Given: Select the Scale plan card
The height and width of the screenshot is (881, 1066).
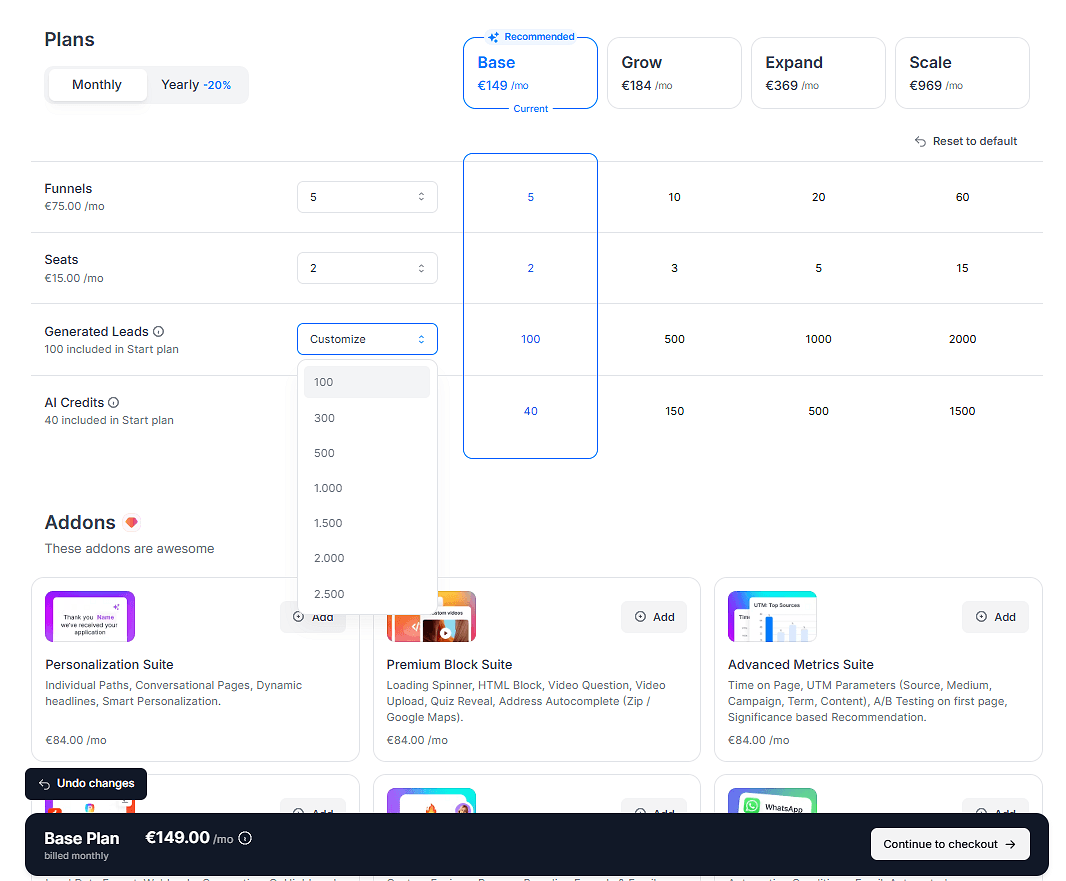Looking at the screenshot, I should coord(963,73).
